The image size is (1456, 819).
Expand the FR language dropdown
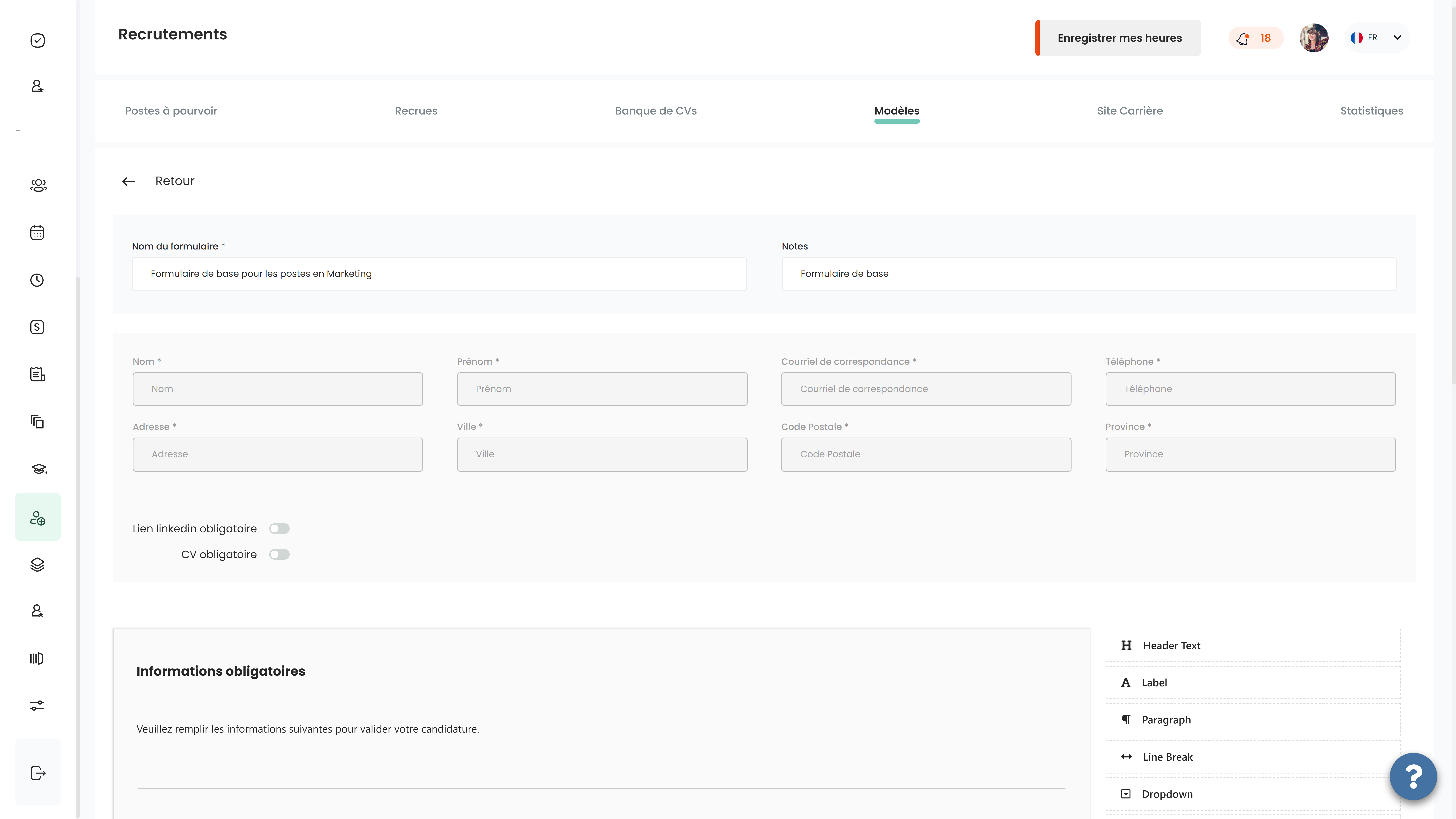[x=1377, y=38]
